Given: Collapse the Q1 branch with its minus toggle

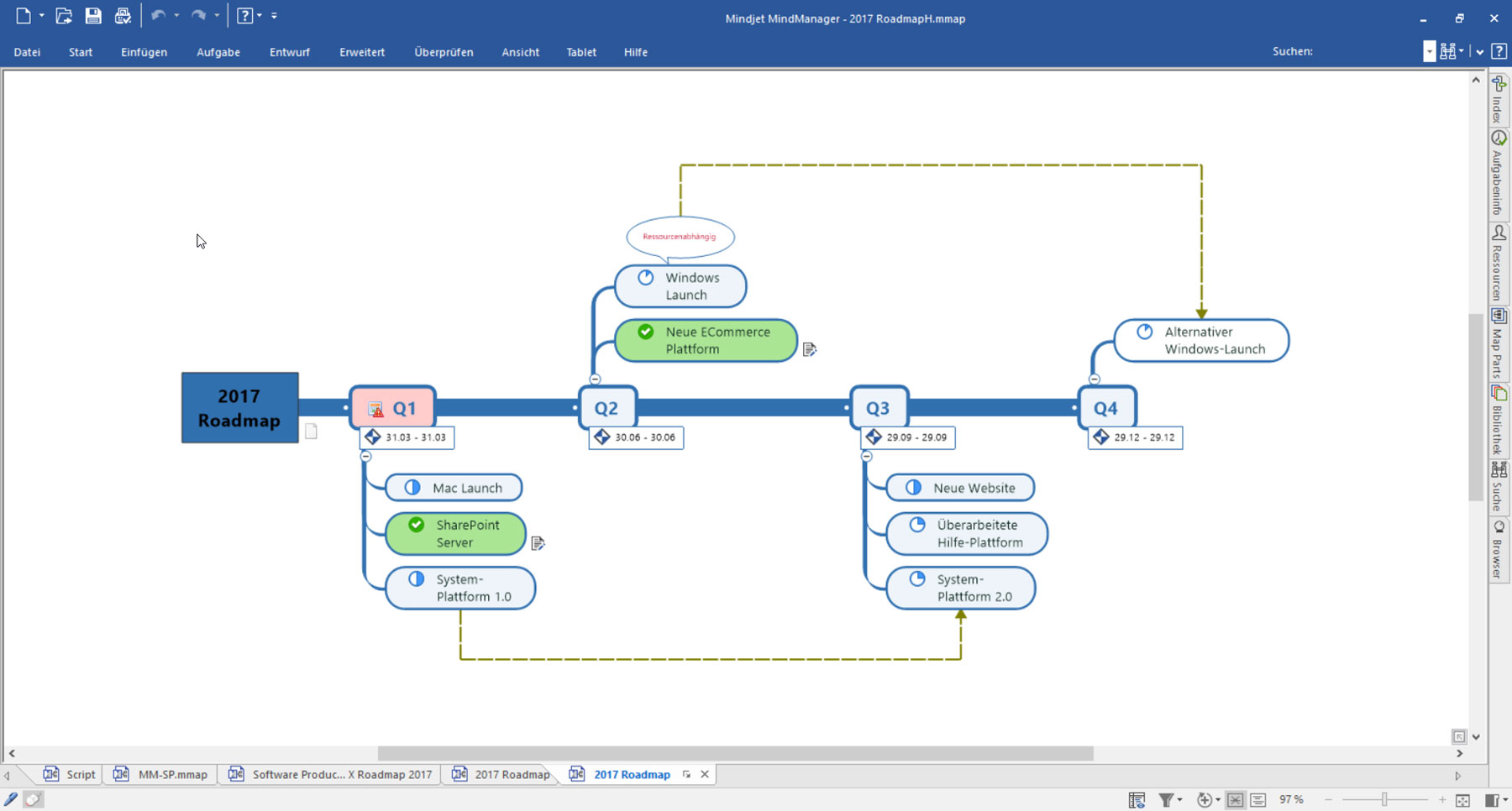Looking at the screenshot, I should (x=365, y=456).
